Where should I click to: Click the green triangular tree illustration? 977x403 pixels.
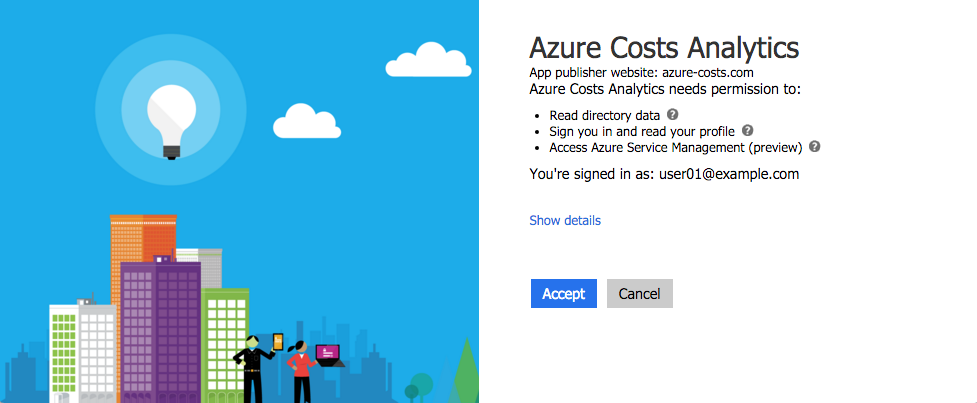coord(464,371)
